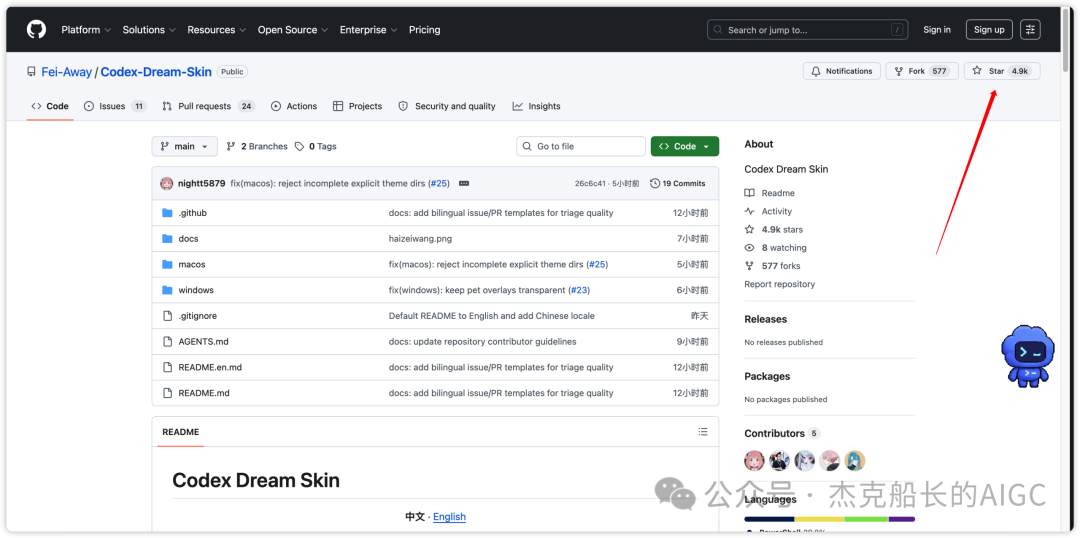Open the Releases heading link
The height and width of the screenshot is (538, 1080).
pyautogui.click(x=765, y=319)
